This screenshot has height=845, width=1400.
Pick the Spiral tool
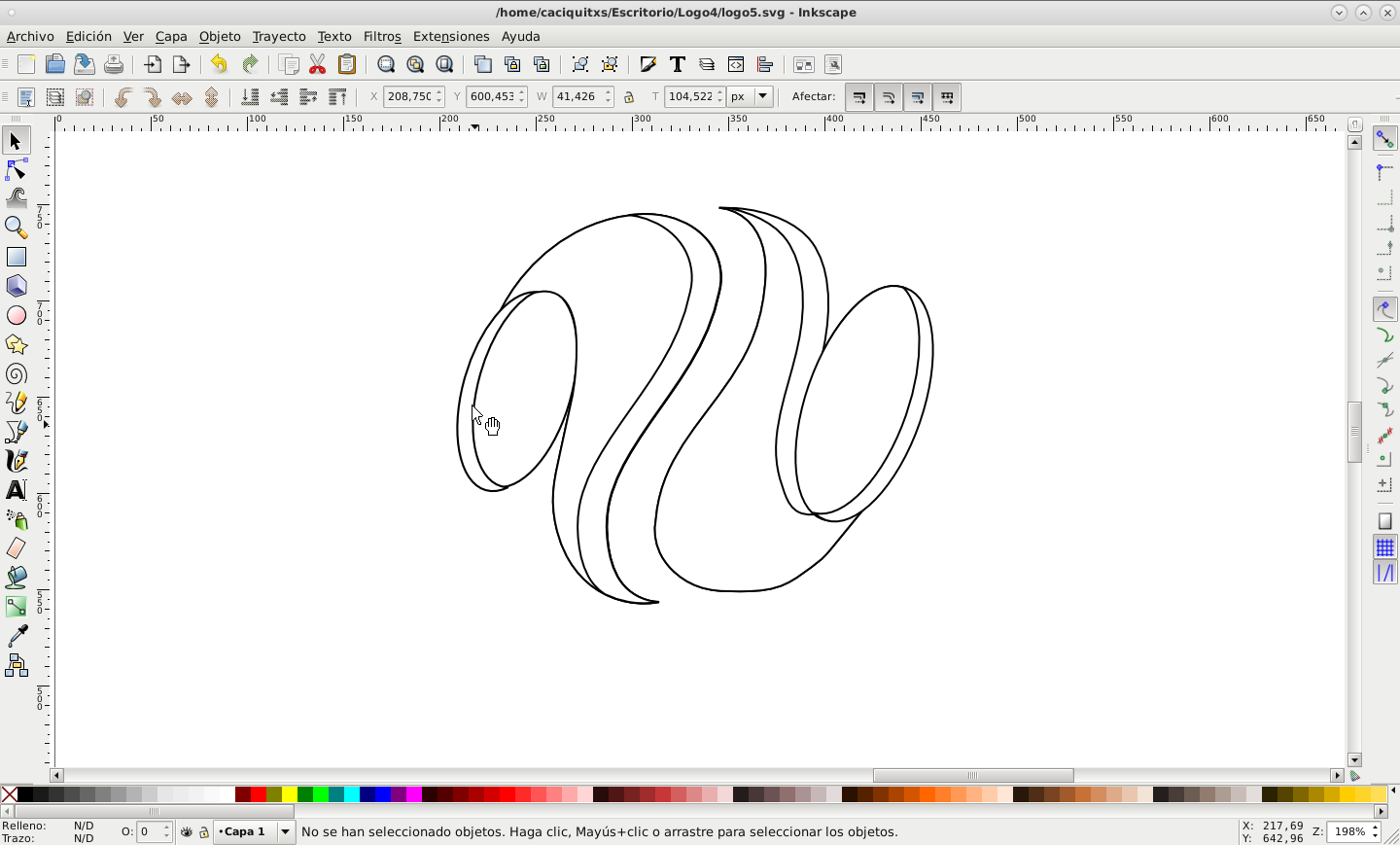pos(17,374)
